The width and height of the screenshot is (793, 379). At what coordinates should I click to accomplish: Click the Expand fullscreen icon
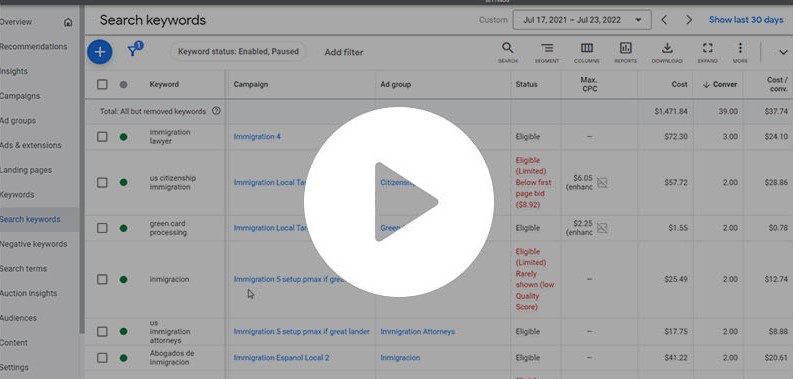(708, 53)
